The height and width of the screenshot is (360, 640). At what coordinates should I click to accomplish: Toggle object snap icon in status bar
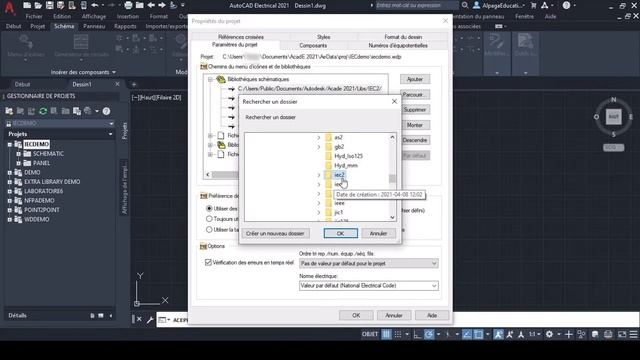pos(478,334)
